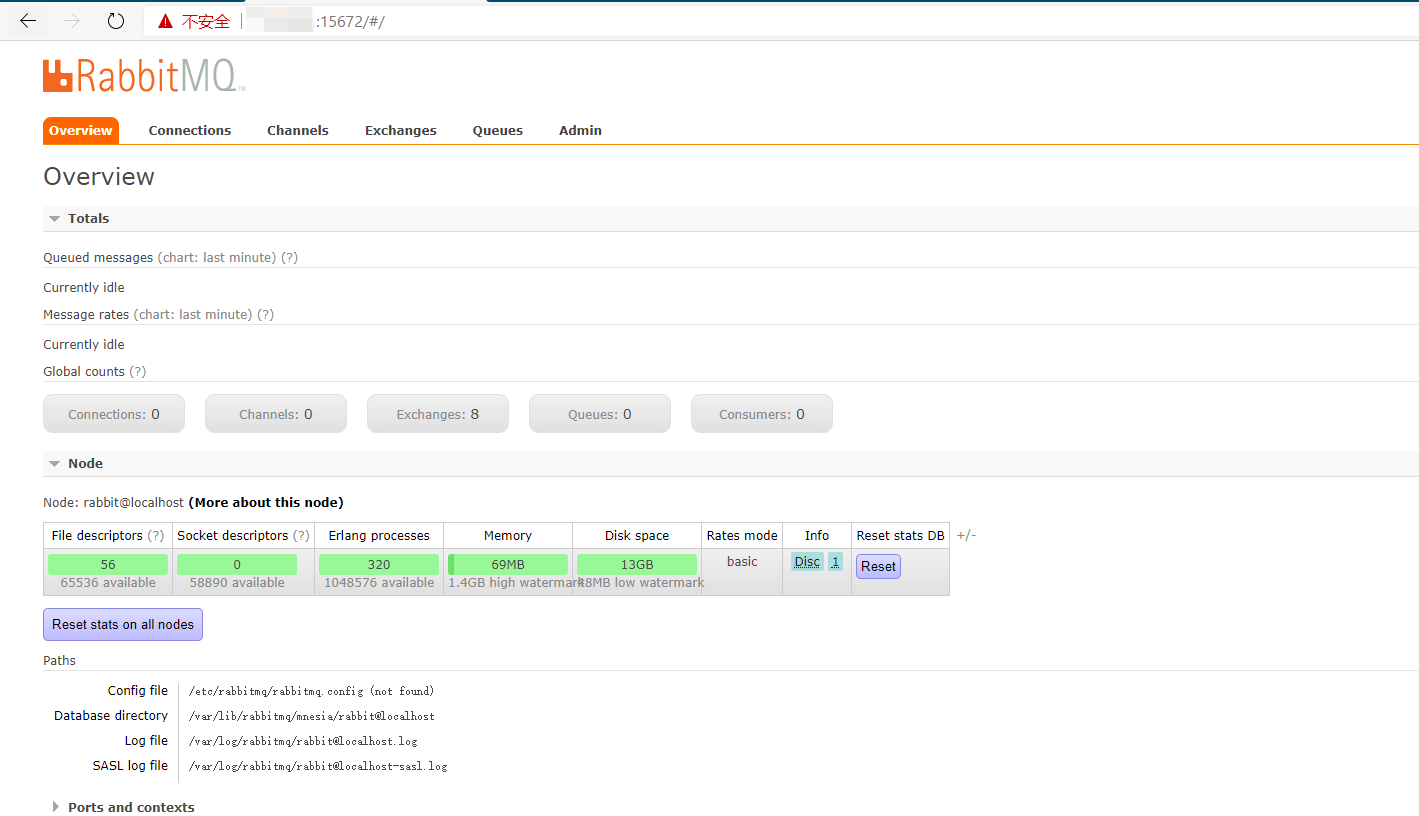This screenshot has height=816, width=1419.
Task: Open help for Queued messages chart
Action: (x=289, y=257)
